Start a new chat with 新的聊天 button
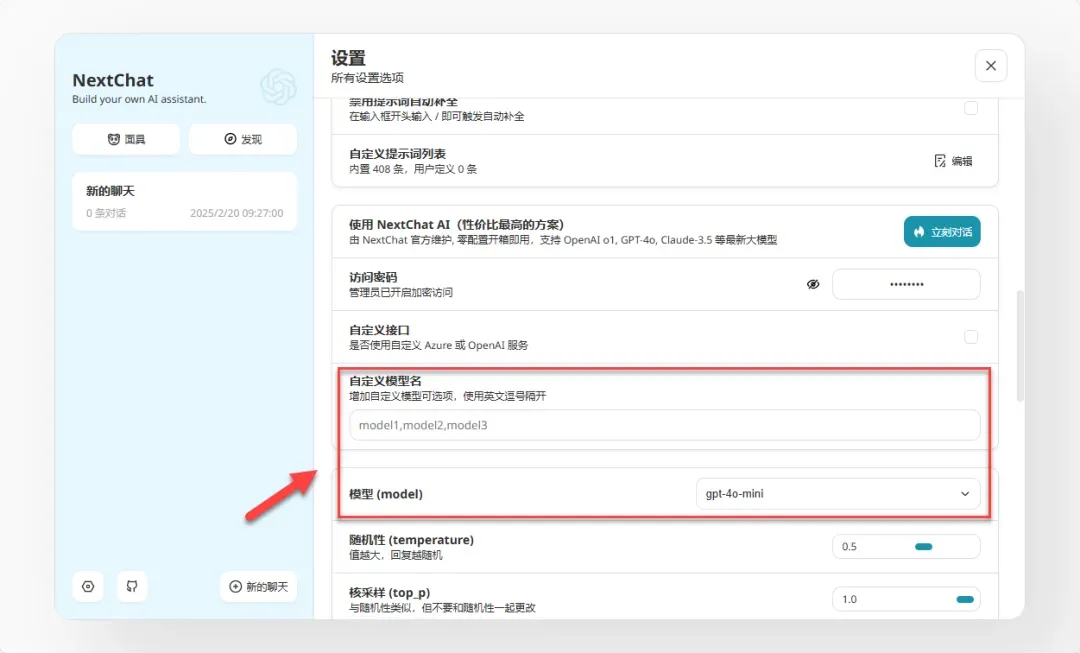 tap(258, 586)
